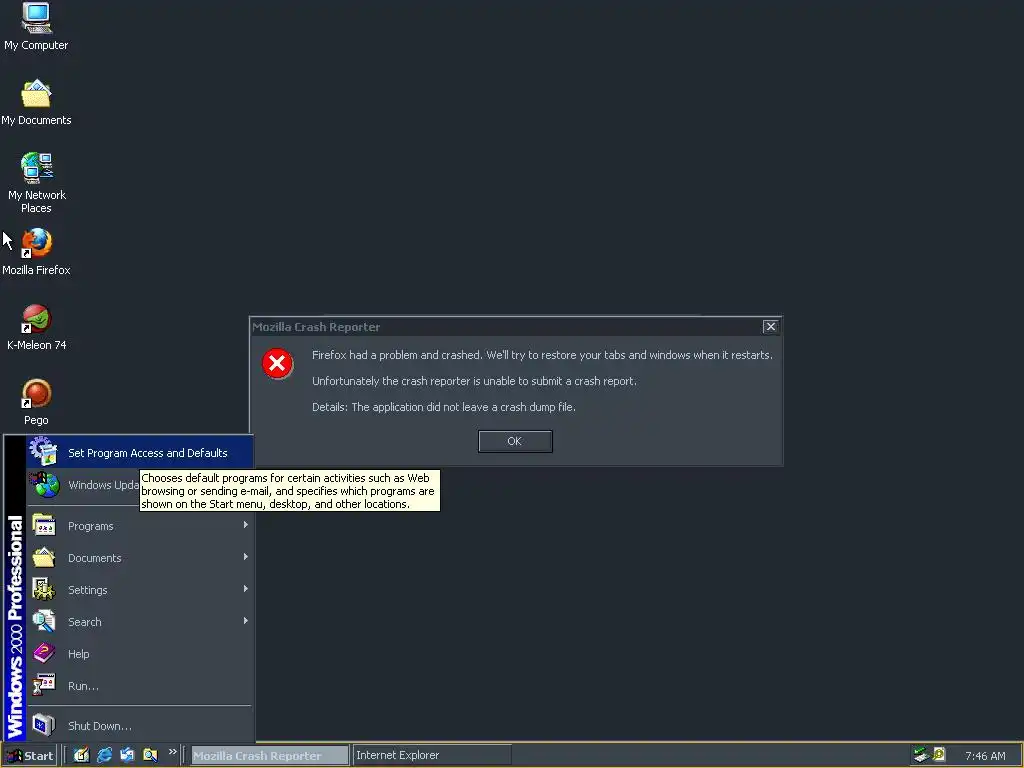Click the yellow disk tray icon
This screenshot has width=1024, height=768.
coord(939,755)
